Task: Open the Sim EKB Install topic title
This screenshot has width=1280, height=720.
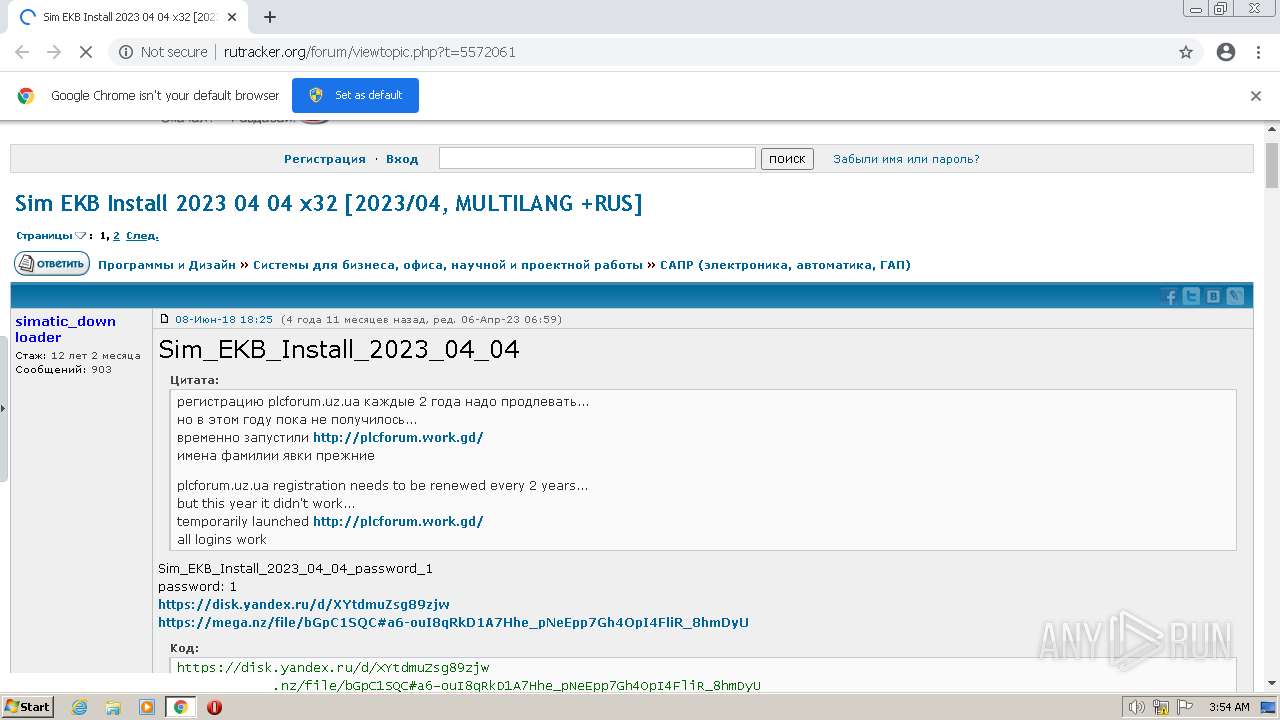Action: click(x=328, y=204)
